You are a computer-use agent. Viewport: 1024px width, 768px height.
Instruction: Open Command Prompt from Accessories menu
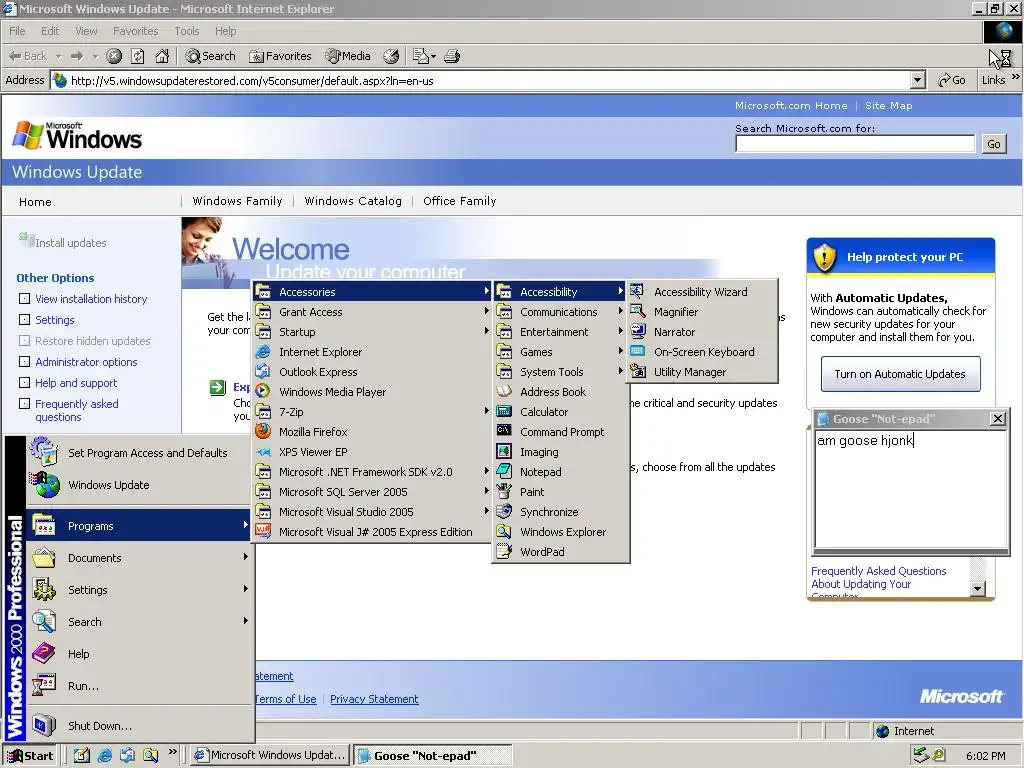tap(560, 432)
